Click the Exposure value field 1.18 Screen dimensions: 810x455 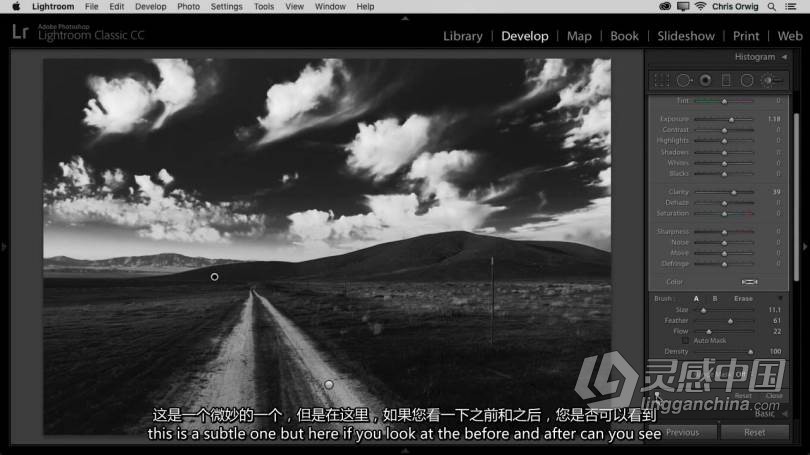pos(774,119)
